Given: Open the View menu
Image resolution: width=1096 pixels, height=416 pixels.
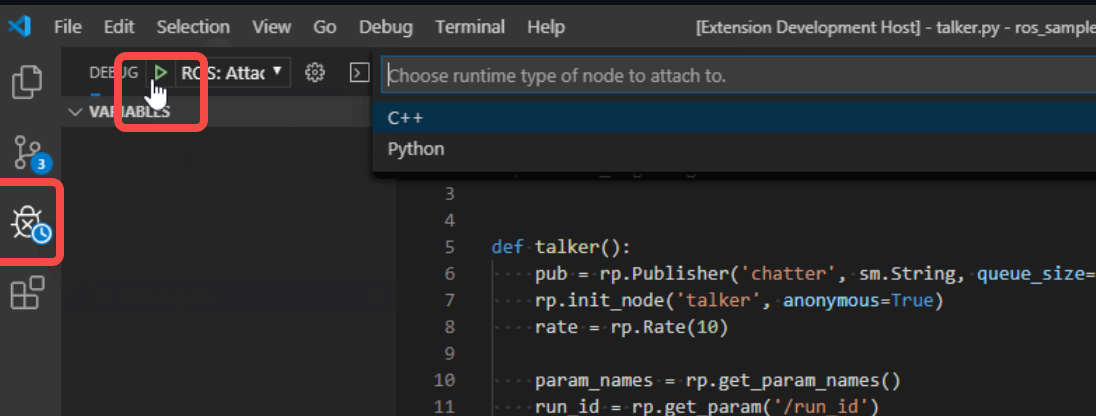Looking at the screenshot, I should tap(271, 27).
